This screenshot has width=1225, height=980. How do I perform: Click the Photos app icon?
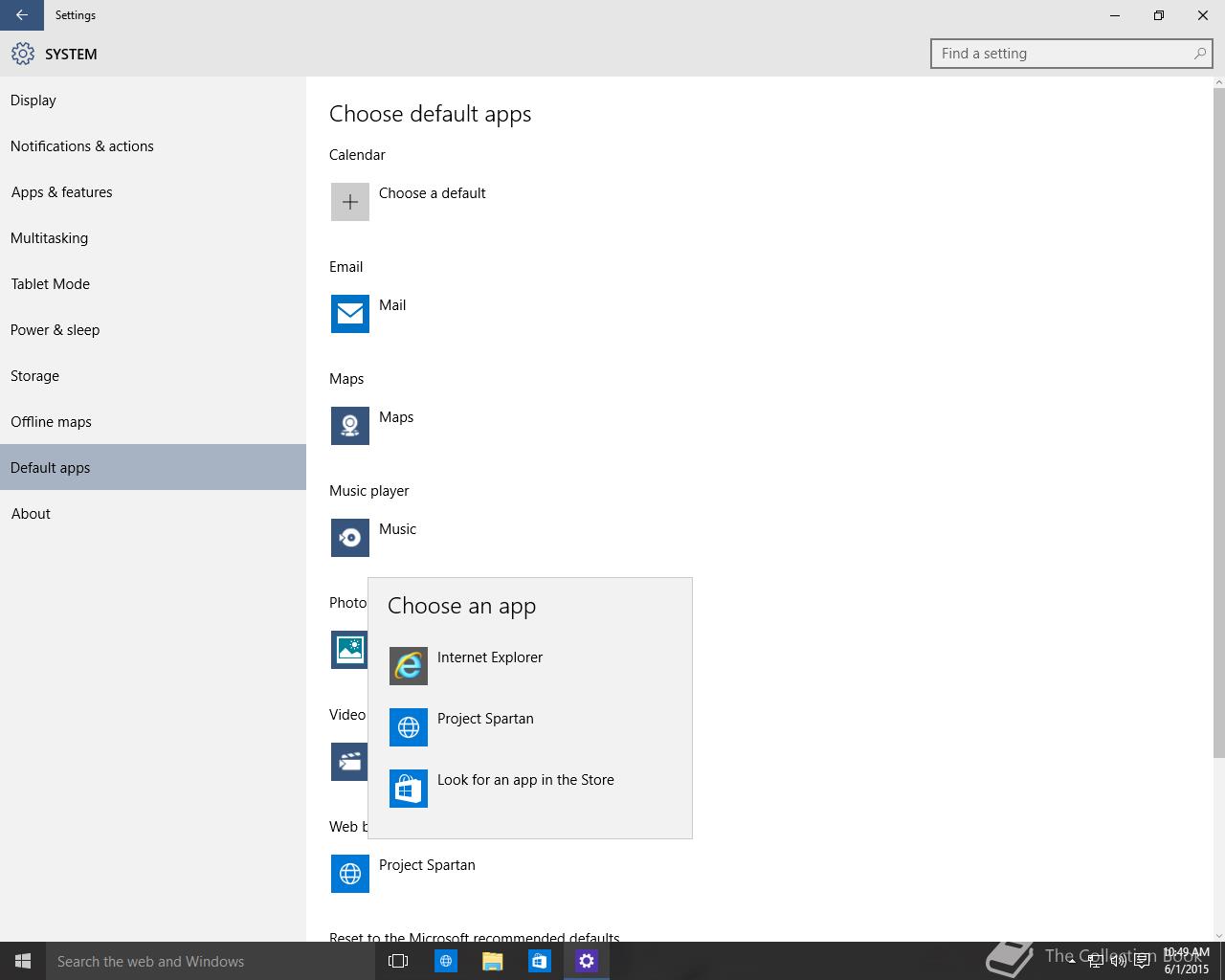(349, 650)
